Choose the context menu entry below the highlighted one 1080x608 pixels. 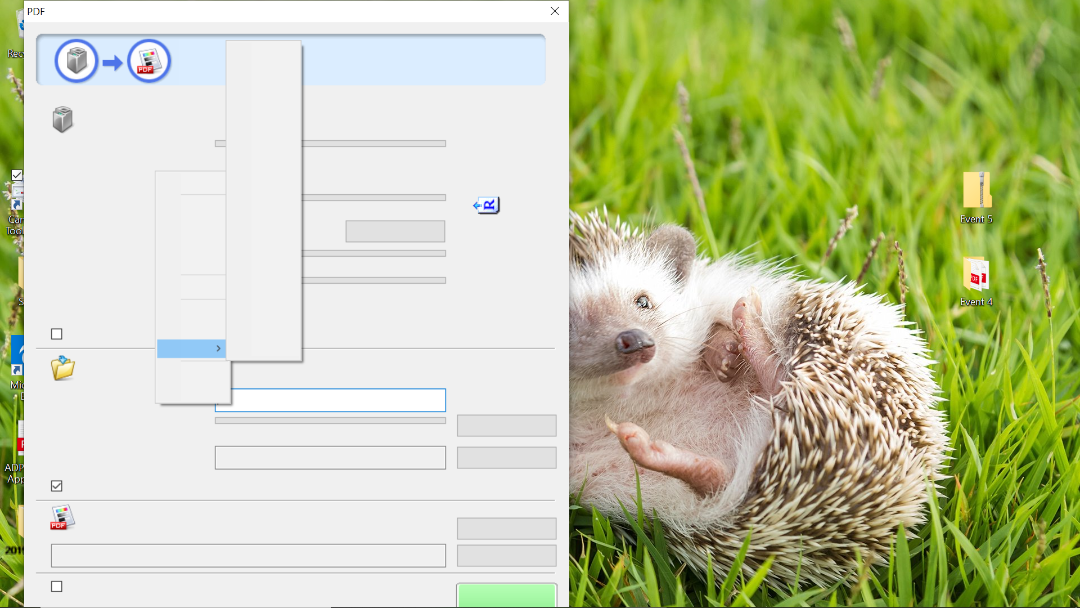pyautogui.click(x=193, y=380)
